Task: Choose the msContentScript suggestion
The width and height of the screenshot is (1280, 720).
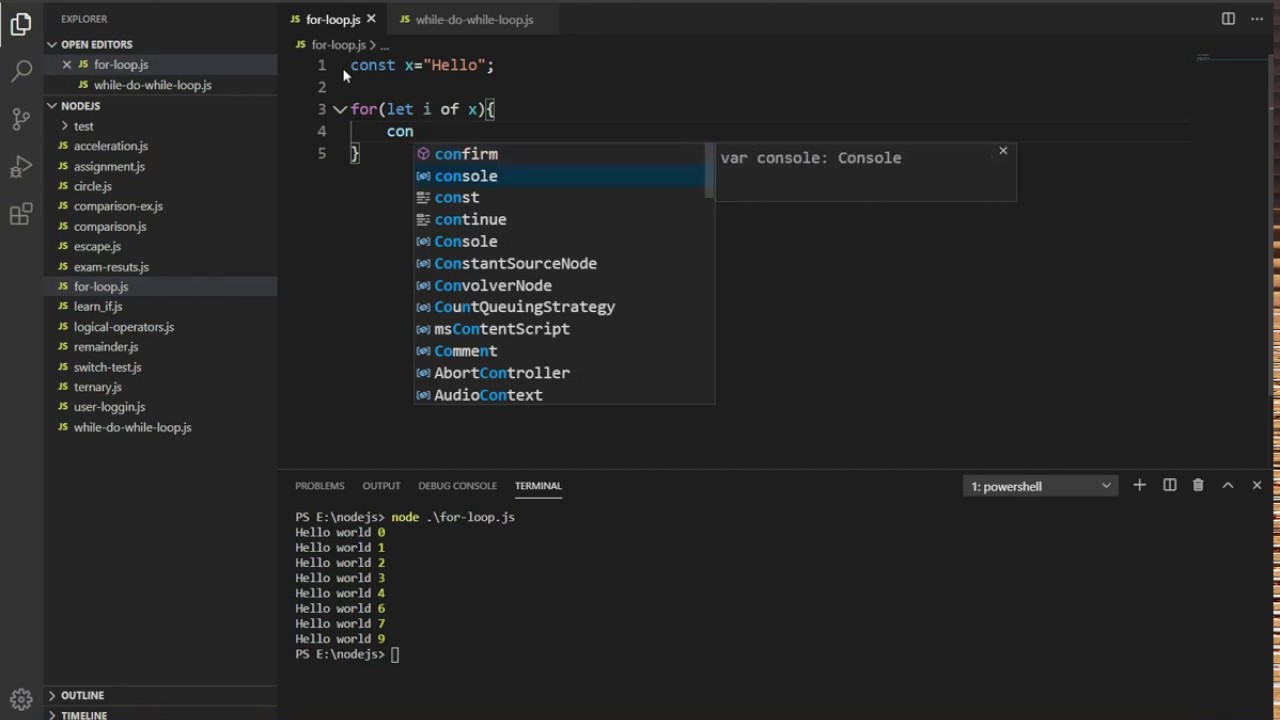Action: tap(560, 329)
